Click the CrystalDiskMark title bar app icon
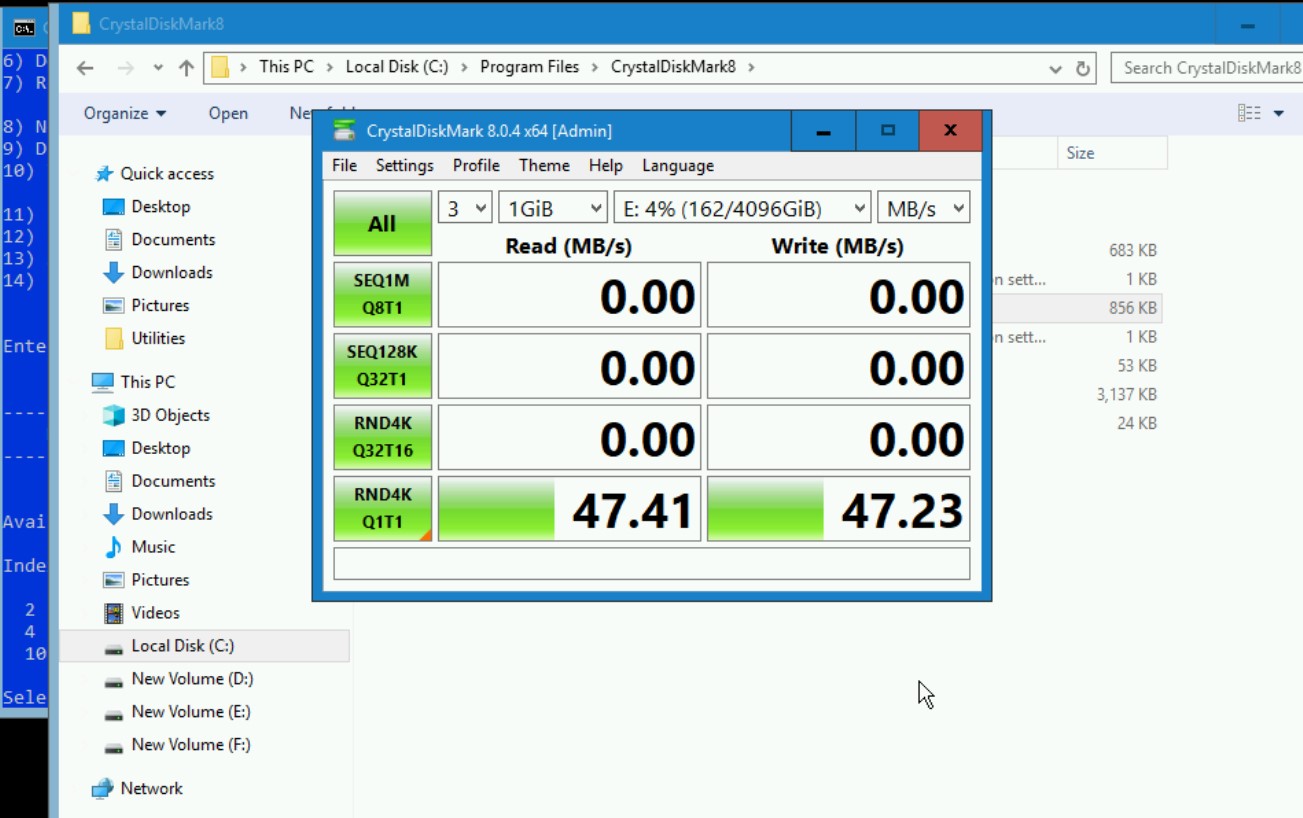Image resolution: width=1303 pixels, height=818 pixels. click(x=345, y=130)
